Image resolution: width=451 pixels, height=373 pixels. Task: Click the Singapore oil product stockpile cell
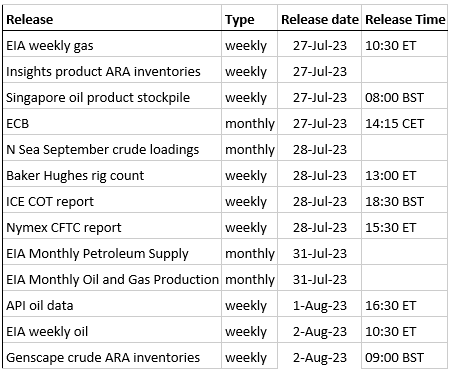tap(112, 97)
